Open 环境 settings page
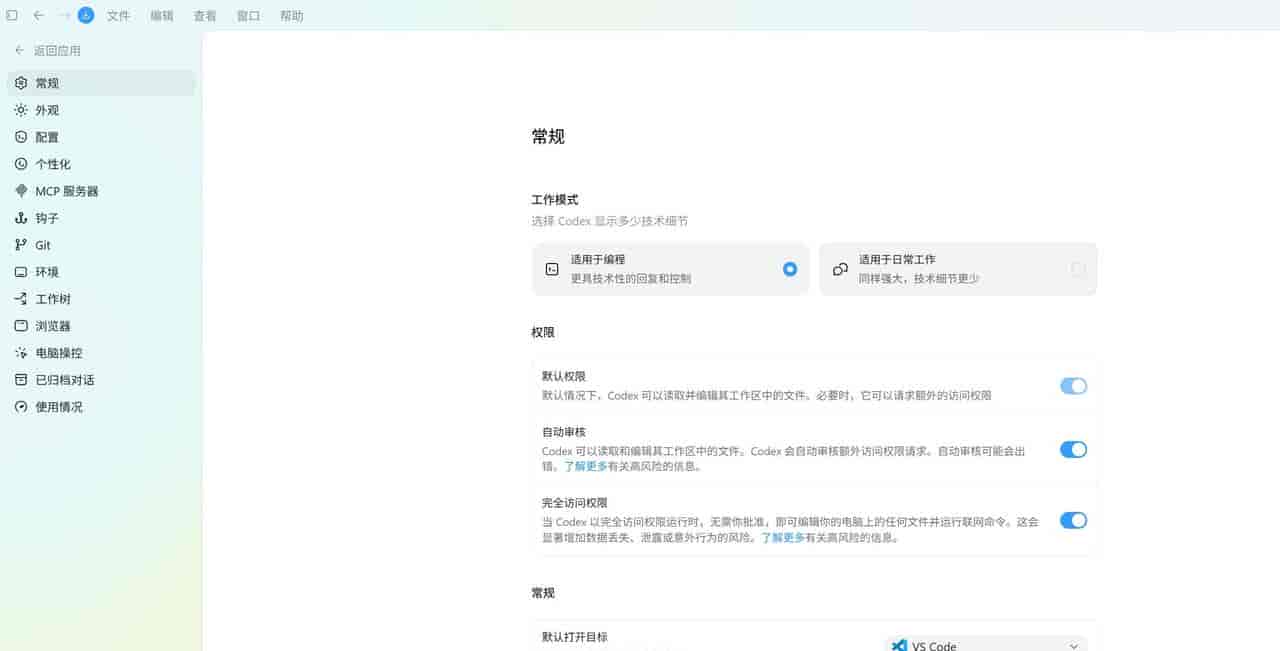Image resolution: width=1280 pixels, height=651 pixels. [x=101, y=272]
